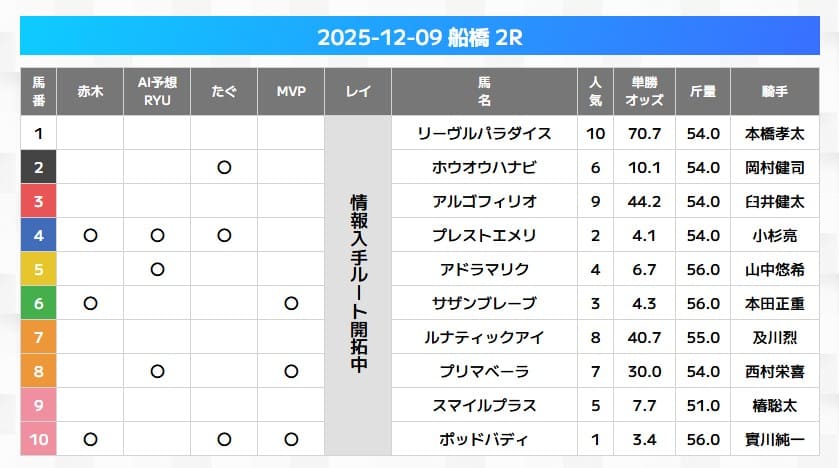Click the yellow number 5 horse swatch
The width and height of the screenshot is (839, 468).
[38, 269]
